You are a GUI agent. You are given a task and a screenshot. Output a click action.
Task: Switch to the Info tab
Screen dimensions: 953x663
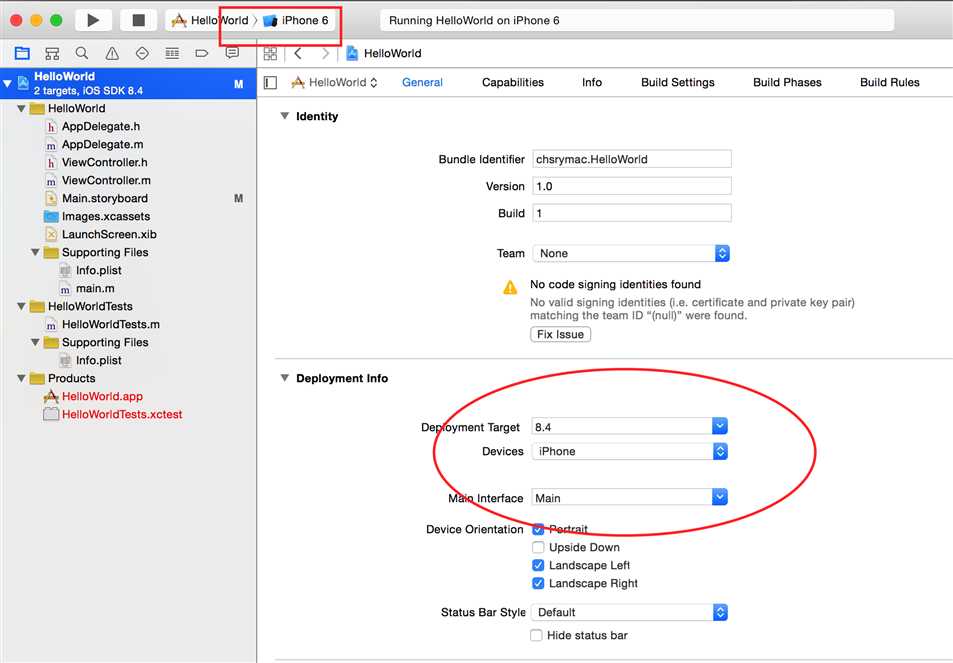(592, 83)
